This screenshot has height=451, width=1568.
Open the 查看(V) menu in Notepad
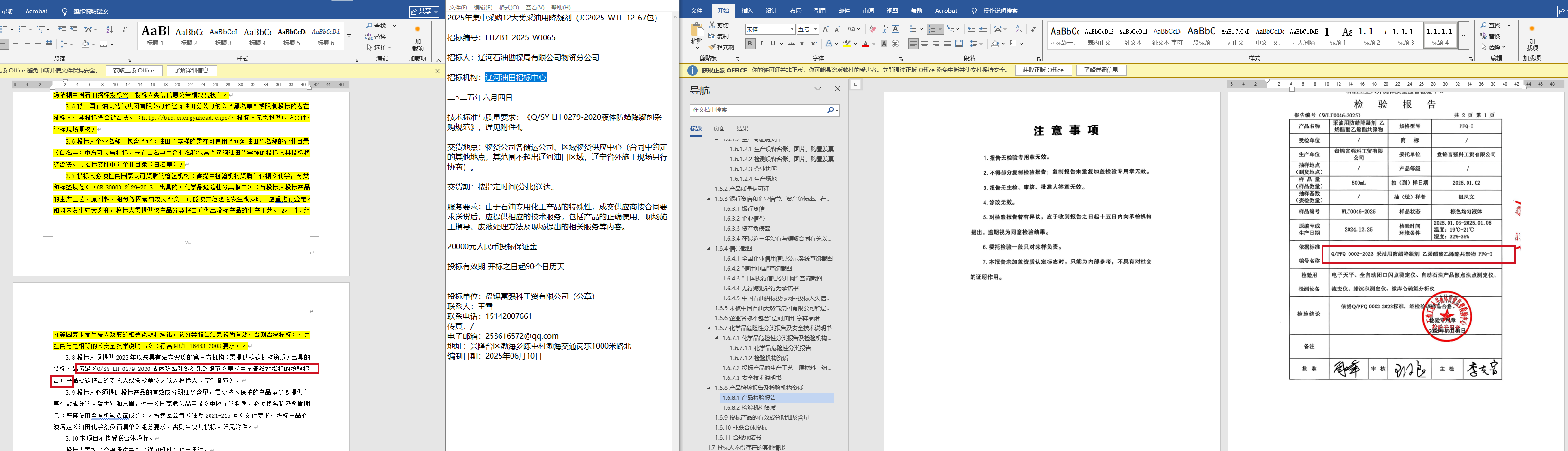[x=534, y=7]
